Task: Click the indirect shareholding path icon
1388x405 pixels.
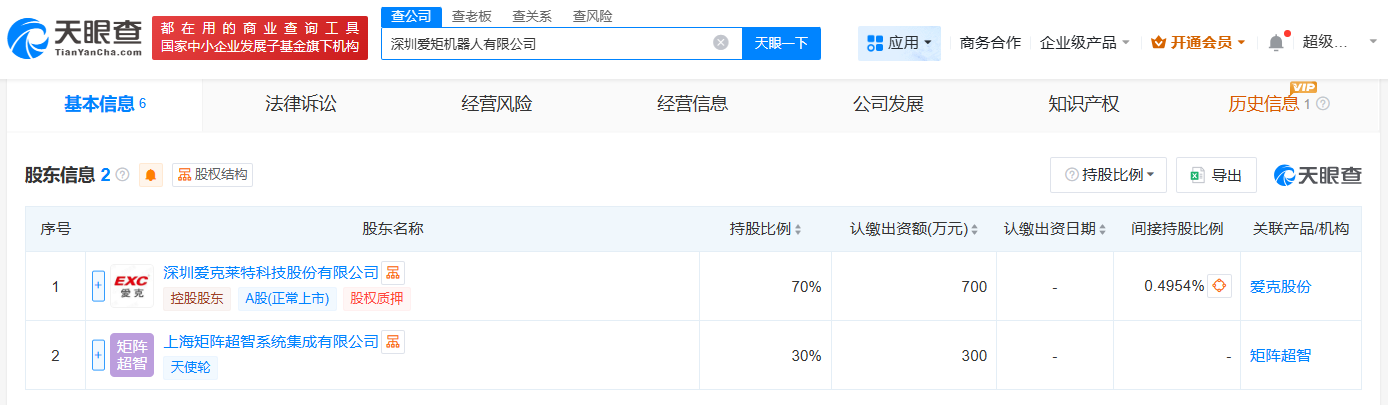Action: point(1218,286)
